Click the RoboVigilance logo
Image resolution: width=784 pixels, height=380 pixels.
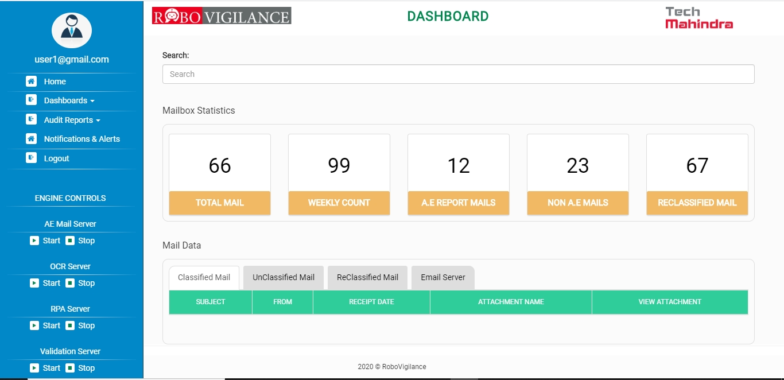tap(222, 16)
